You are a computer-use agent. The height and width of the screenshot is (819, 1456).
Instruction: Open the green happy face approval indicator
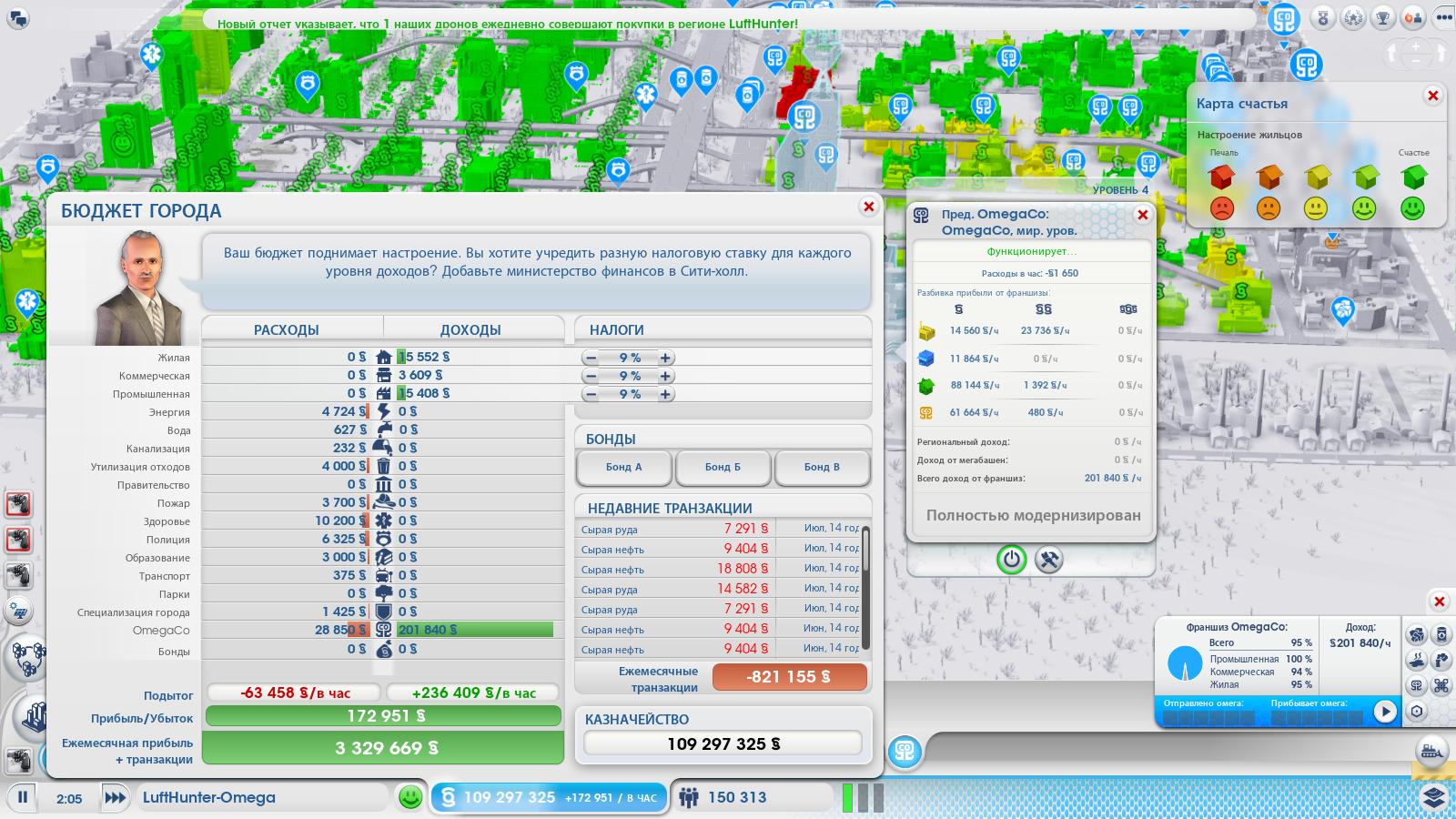pyautogui.click(x=411, y=797)
